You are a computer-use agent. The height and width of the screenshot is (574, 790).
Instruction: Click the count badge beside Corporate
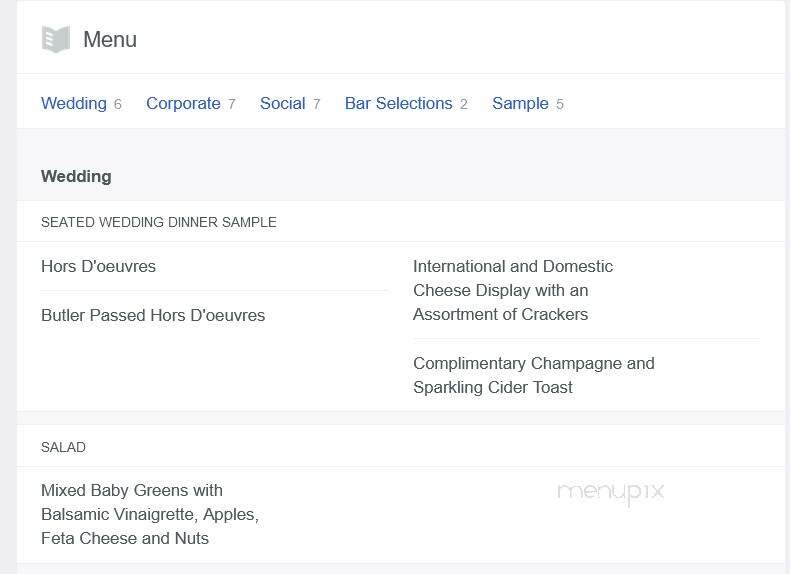[231, 104]
